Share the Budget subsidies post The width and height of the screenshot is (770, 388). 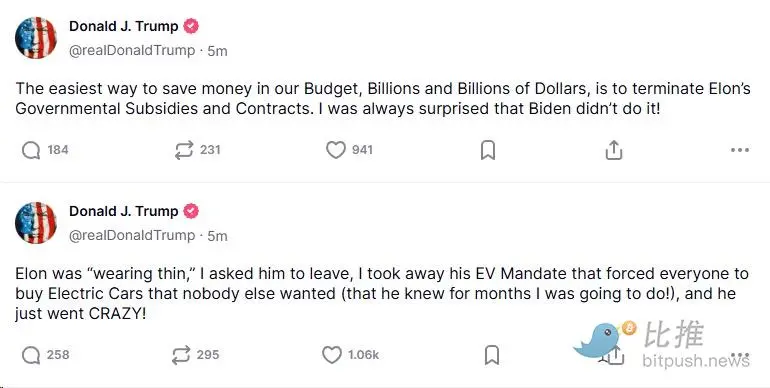point(614,150)
